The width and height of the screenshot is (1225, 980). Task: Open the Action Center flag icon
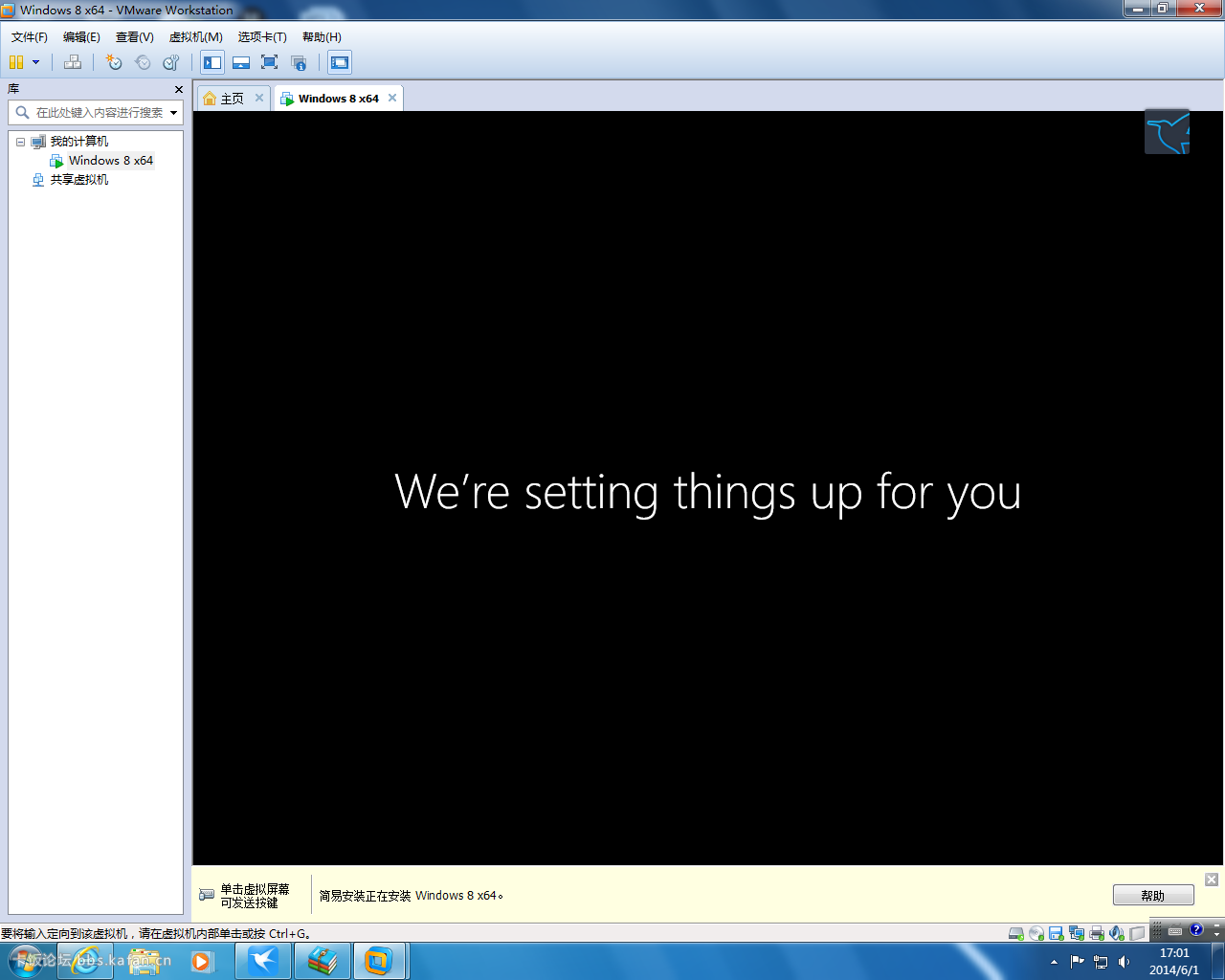pos(1078,962)
